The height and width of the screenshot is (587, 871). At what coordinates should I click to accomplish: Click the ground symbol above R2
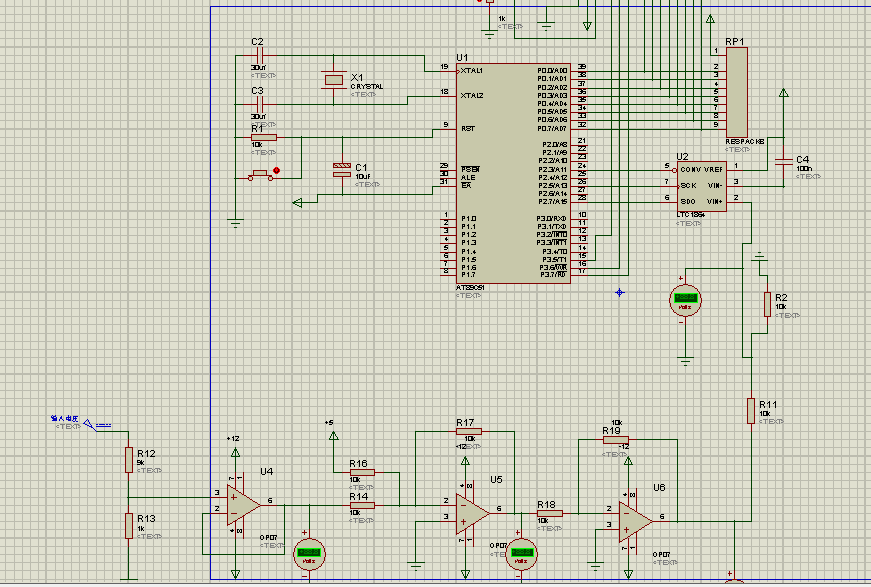click(x=759, y=257)
